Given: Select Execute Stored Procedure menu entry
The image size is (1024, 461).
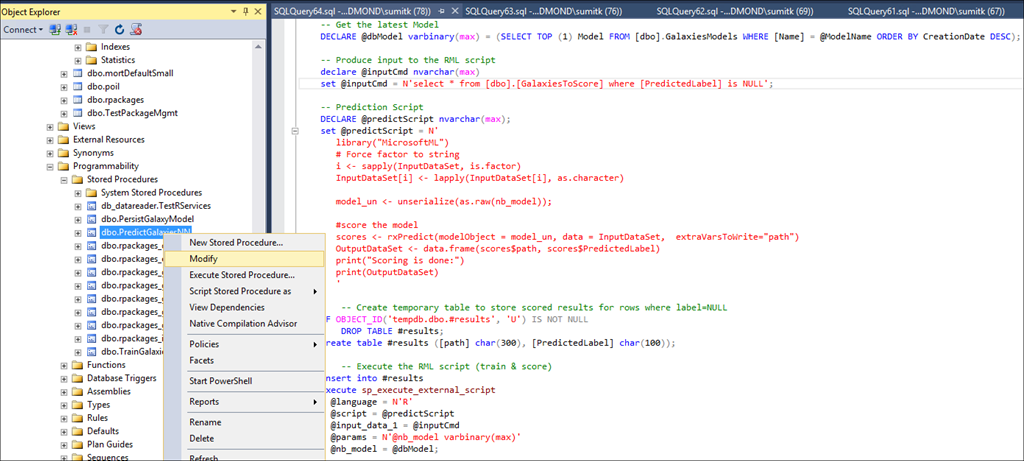Looking at the screenshot, I should (x=242, y=275).
